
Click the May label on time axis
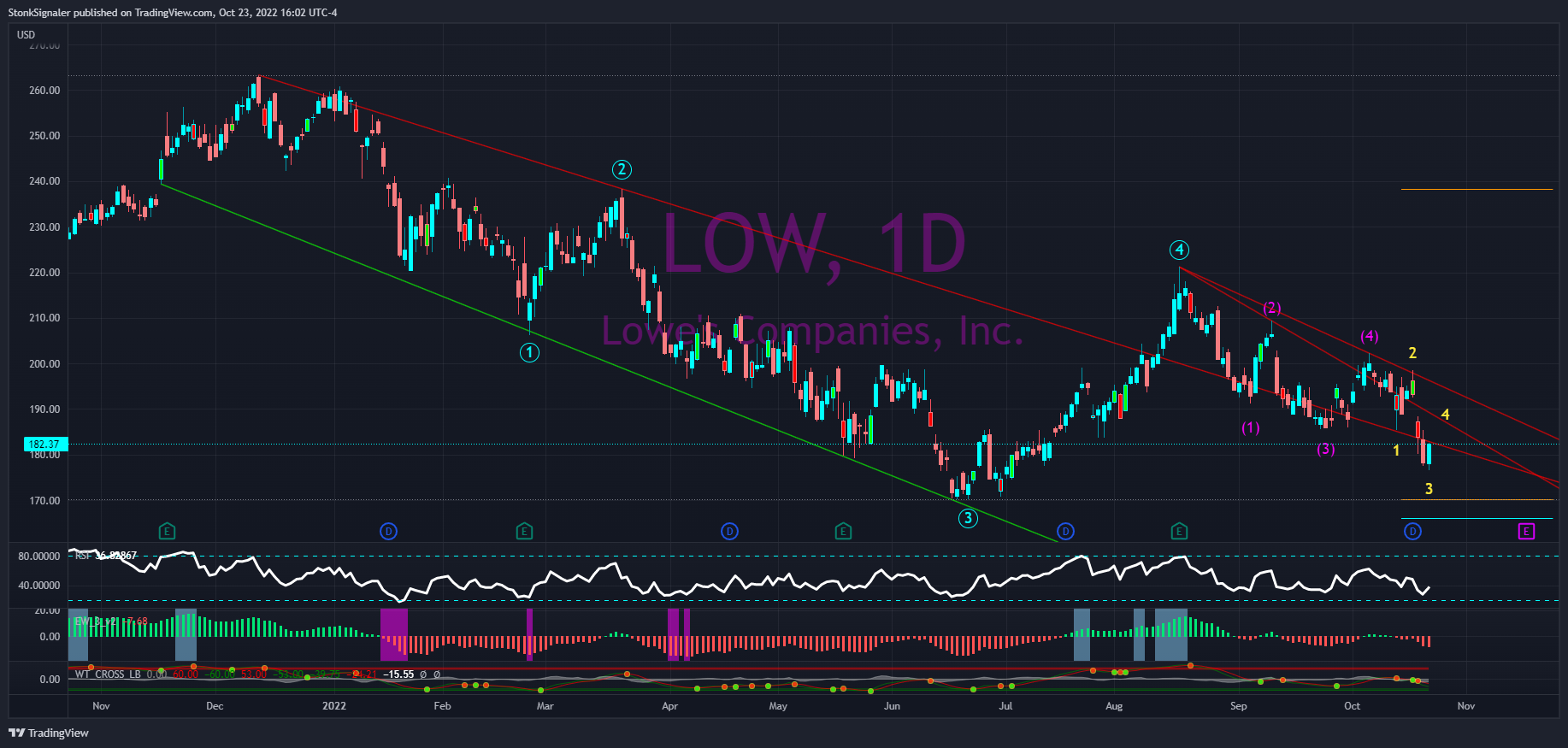[x=778, y=706]
